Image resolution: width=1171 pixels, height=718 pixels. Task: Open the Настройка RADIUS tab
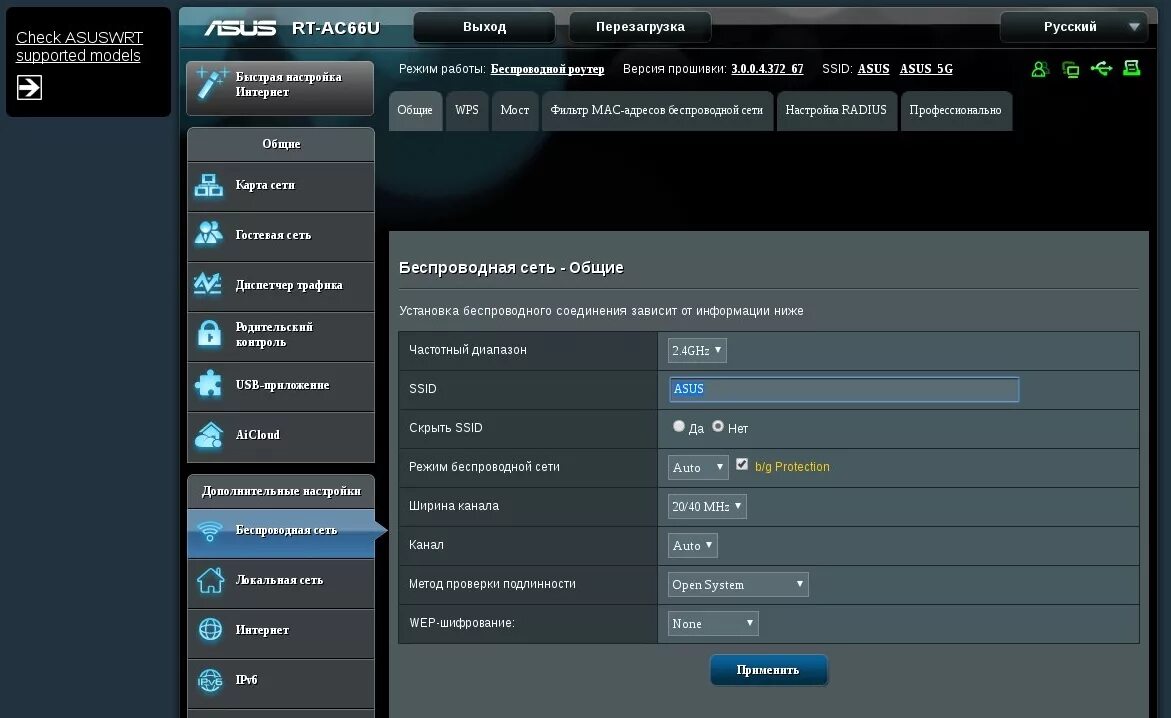coord(836,111)
